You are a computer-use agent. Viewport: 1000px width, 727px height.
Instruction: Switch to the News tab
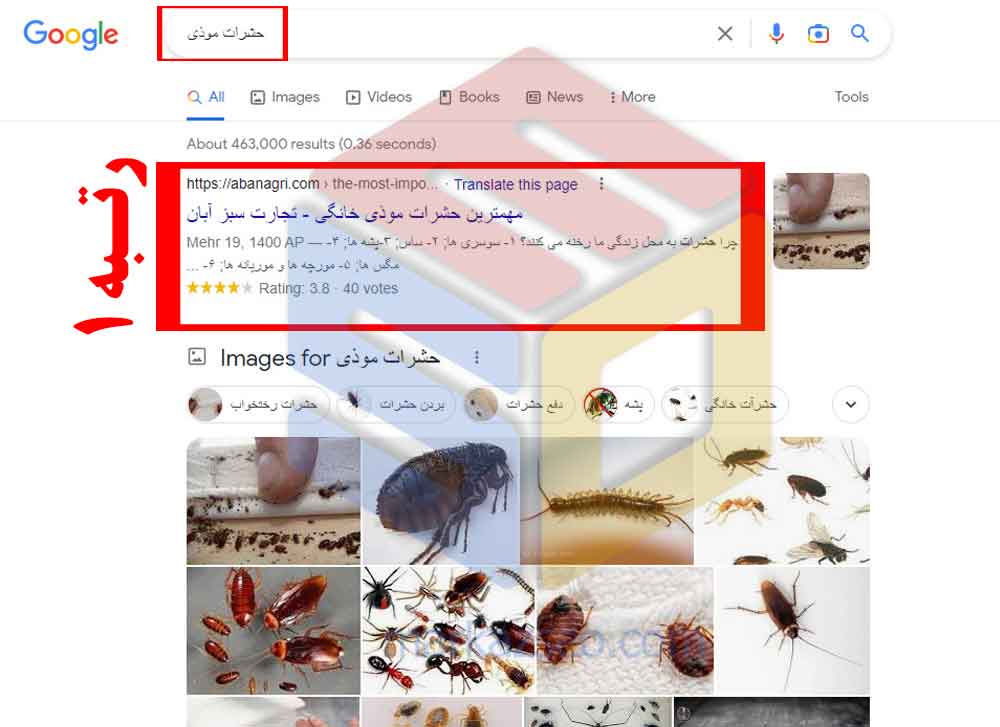point(554,97)
